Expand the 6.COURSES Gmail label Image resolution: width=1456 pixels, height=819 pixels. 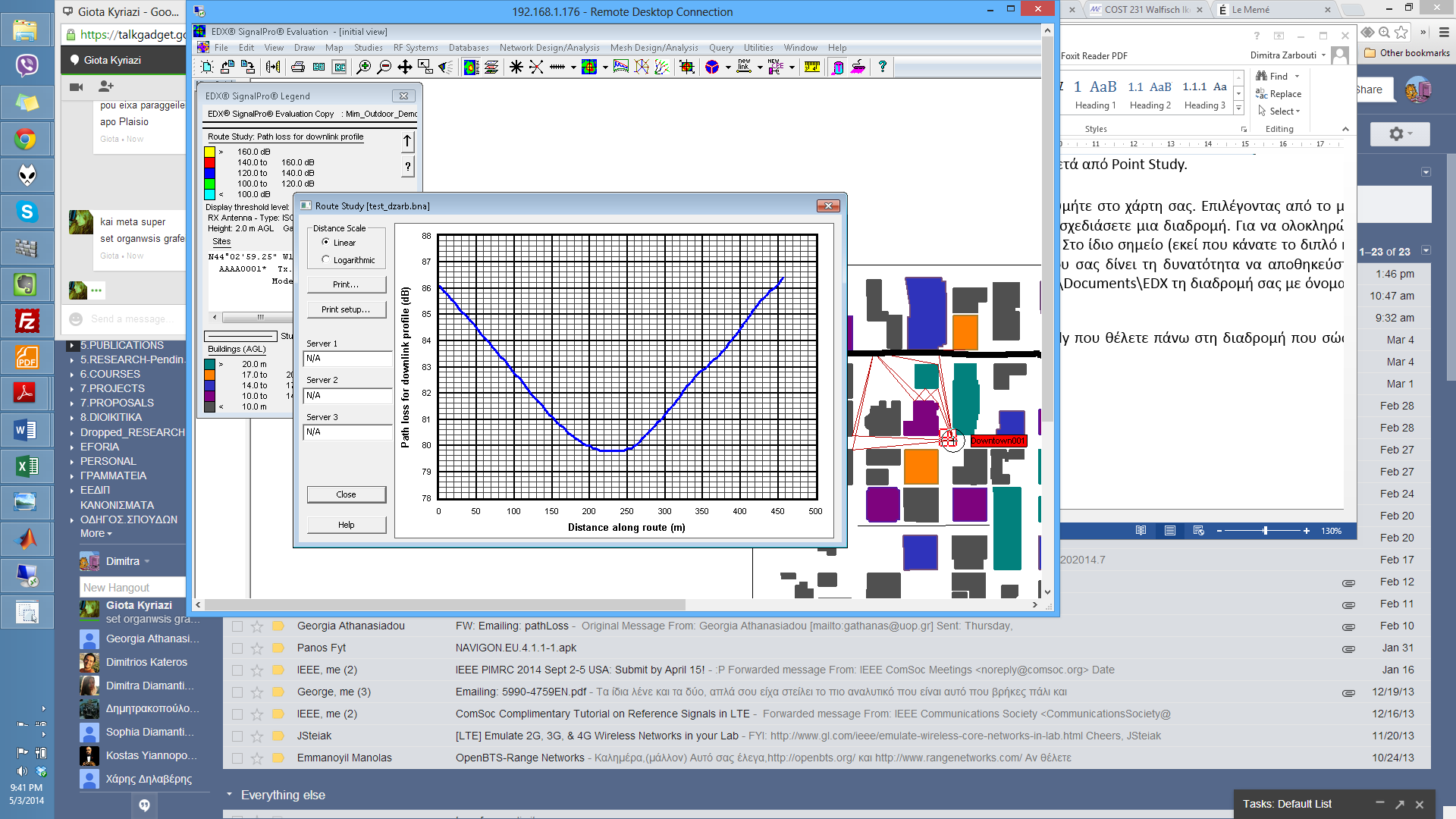72,375
